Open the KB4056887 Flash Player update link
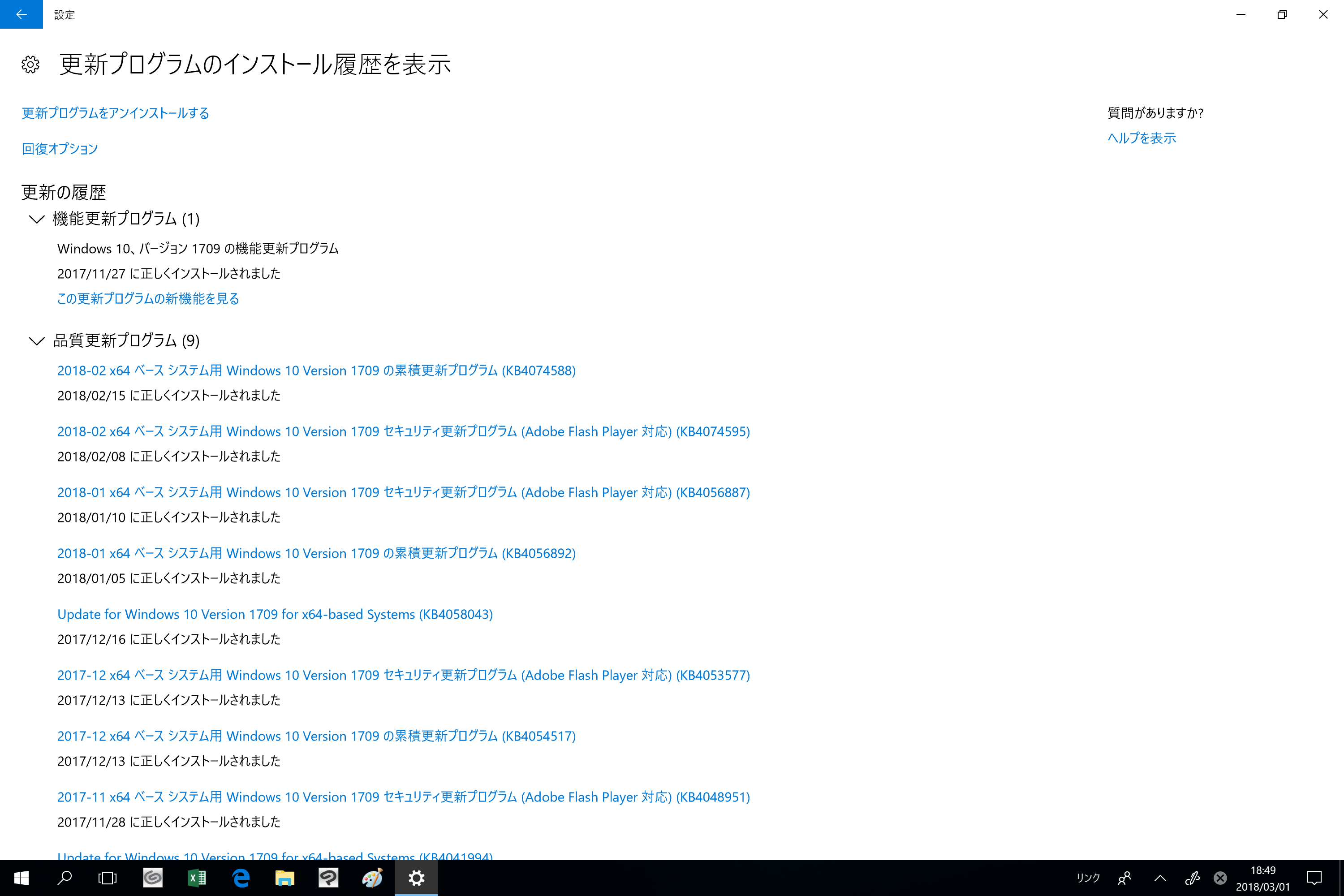This screenshot has height=896, width=1344. tap(404, 492)
